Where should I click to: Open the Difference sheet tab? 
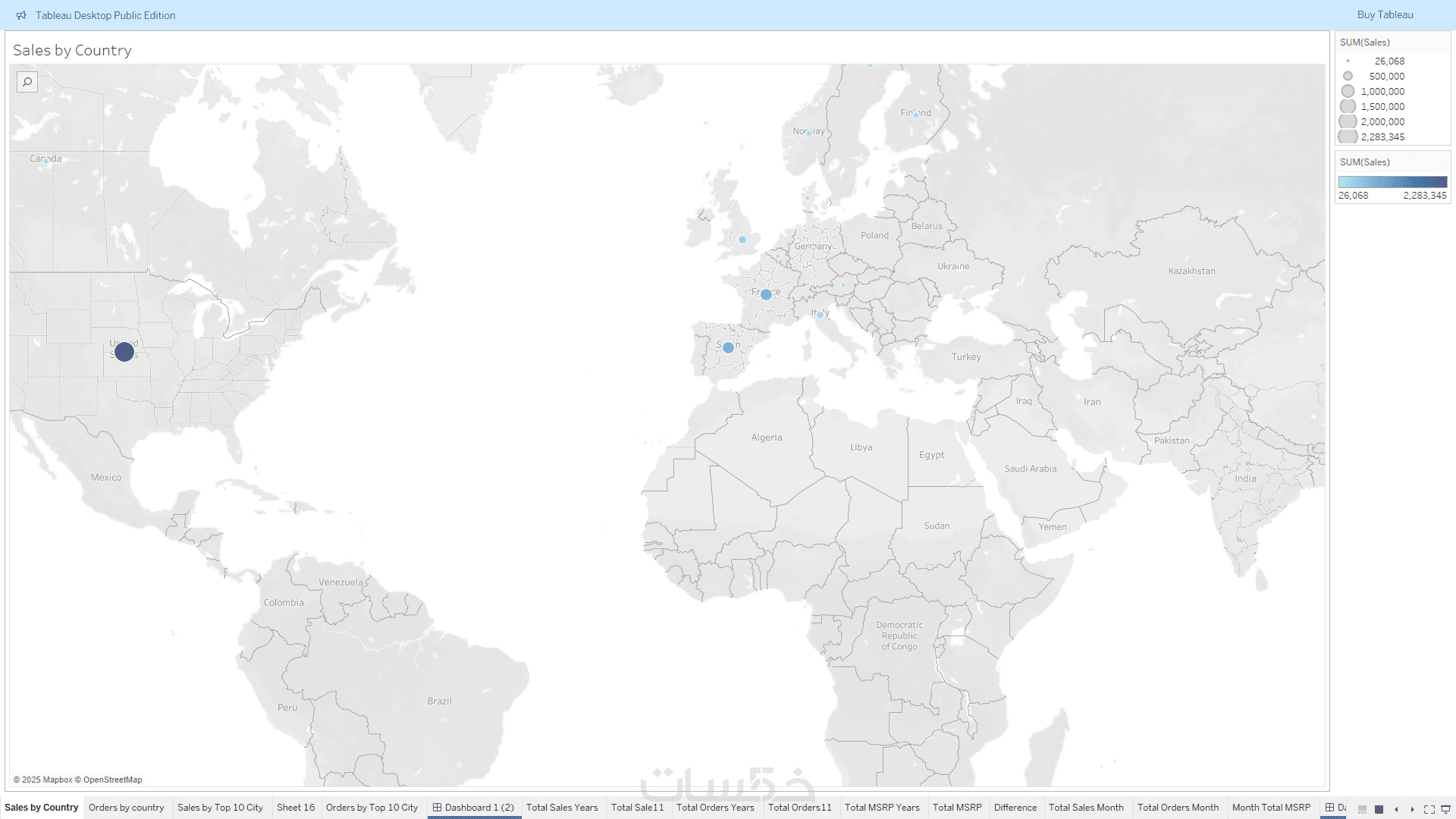(x=1015, y=808)
